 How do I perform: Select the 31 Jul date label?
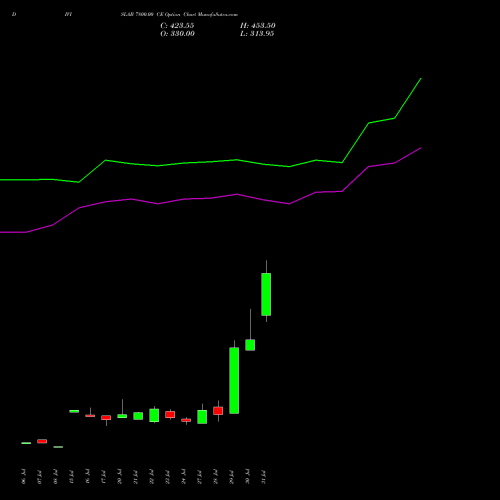[x=263, y=477]
